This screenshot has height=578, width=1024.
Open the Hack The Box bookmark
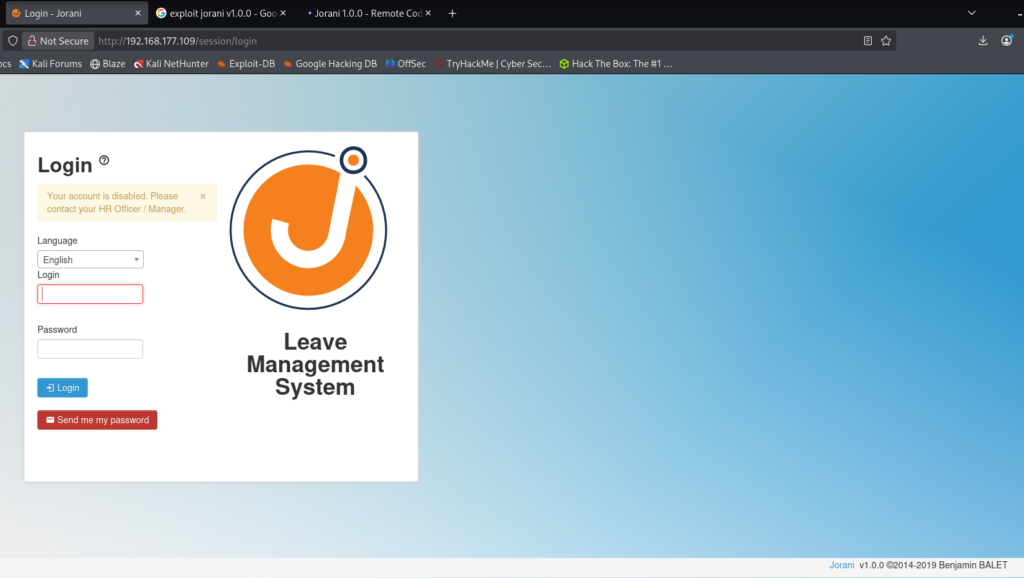point(615,64)
